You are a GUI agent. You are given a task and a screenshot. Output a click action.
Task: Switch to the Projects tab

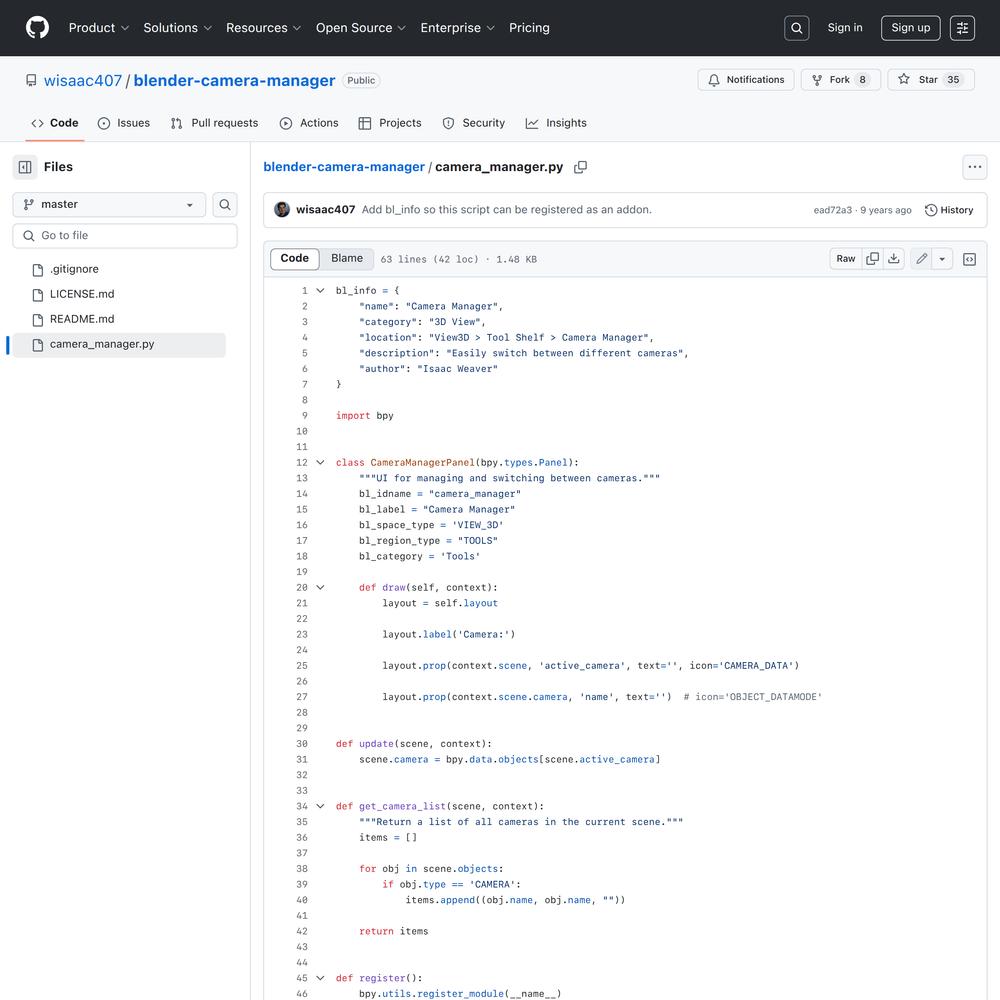click(390, 123)
